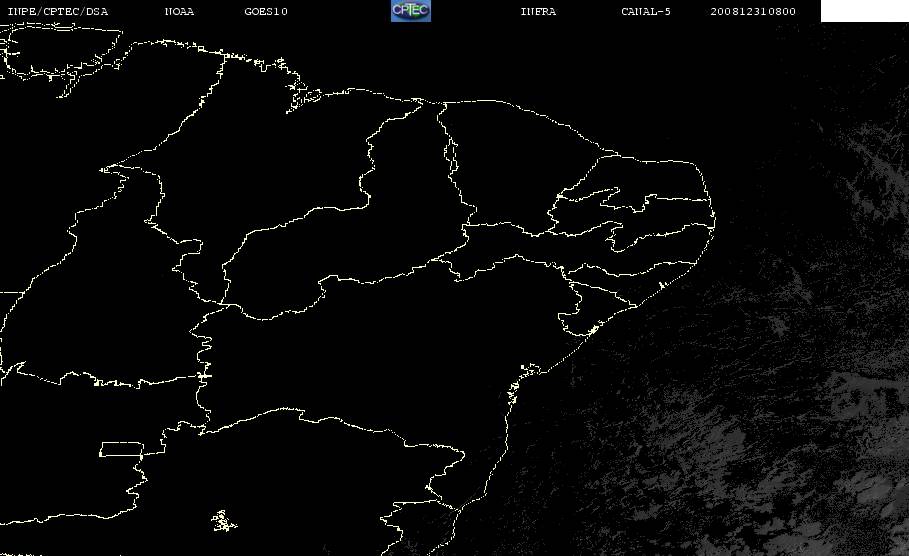Click the small white dotted cluster near bottom center
The width and height of the screenshot is (909, 556).
click(224, 521)
